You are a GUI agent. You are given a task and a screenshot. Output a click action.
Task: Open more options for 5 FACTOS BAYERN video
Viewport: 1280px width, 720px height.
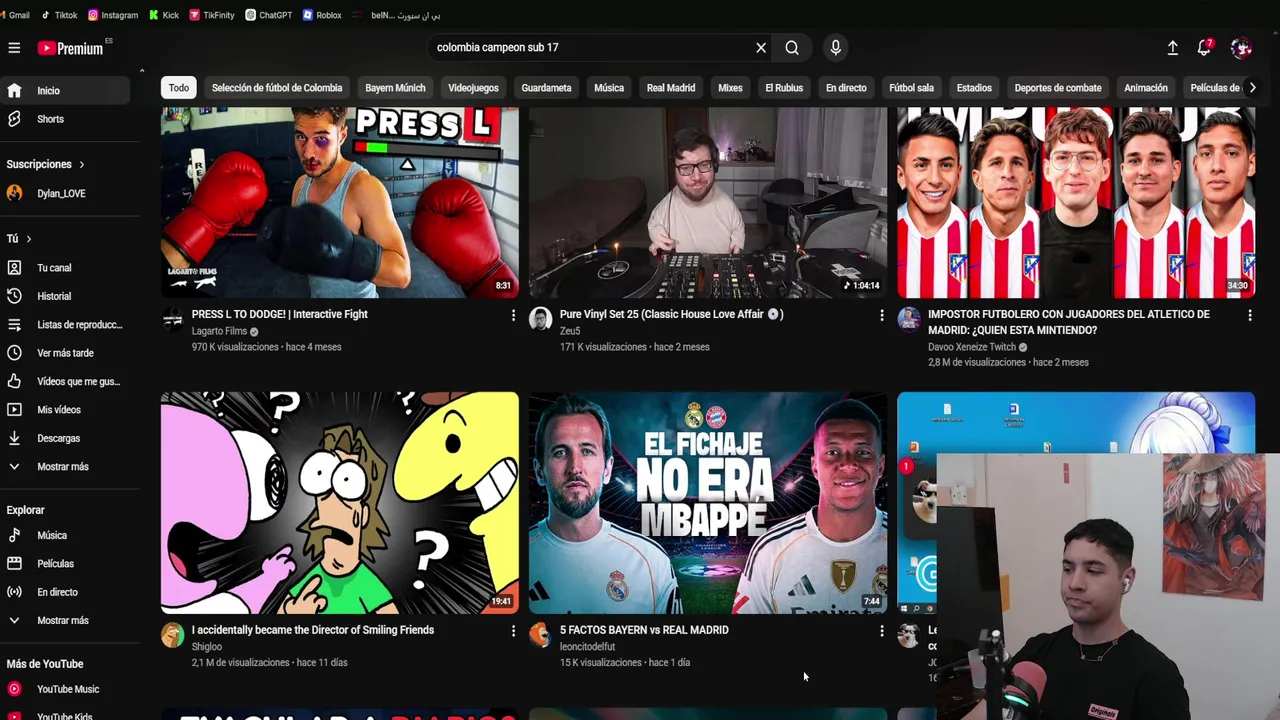click(881, 631)
